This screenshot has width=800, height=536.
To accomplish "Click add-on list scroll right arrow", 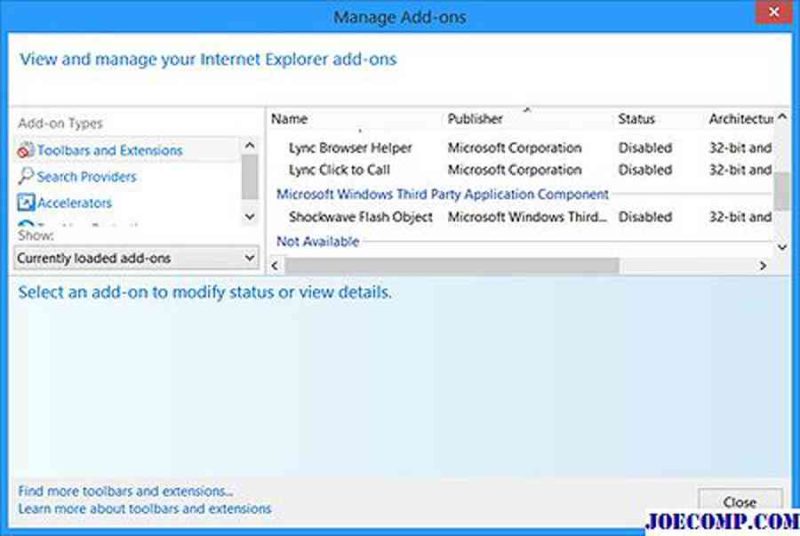I will [x=763, y=266].
